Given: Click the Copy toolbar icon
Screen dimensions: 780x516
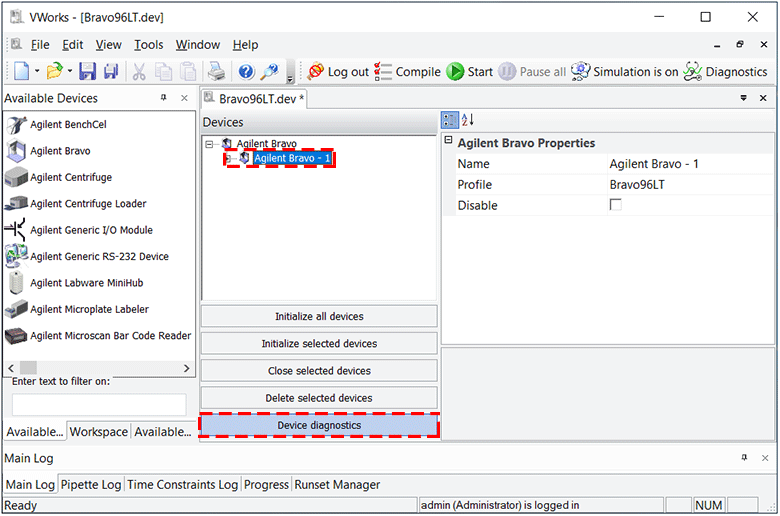Looking at the screenshot, I should [x=163, y=71].
